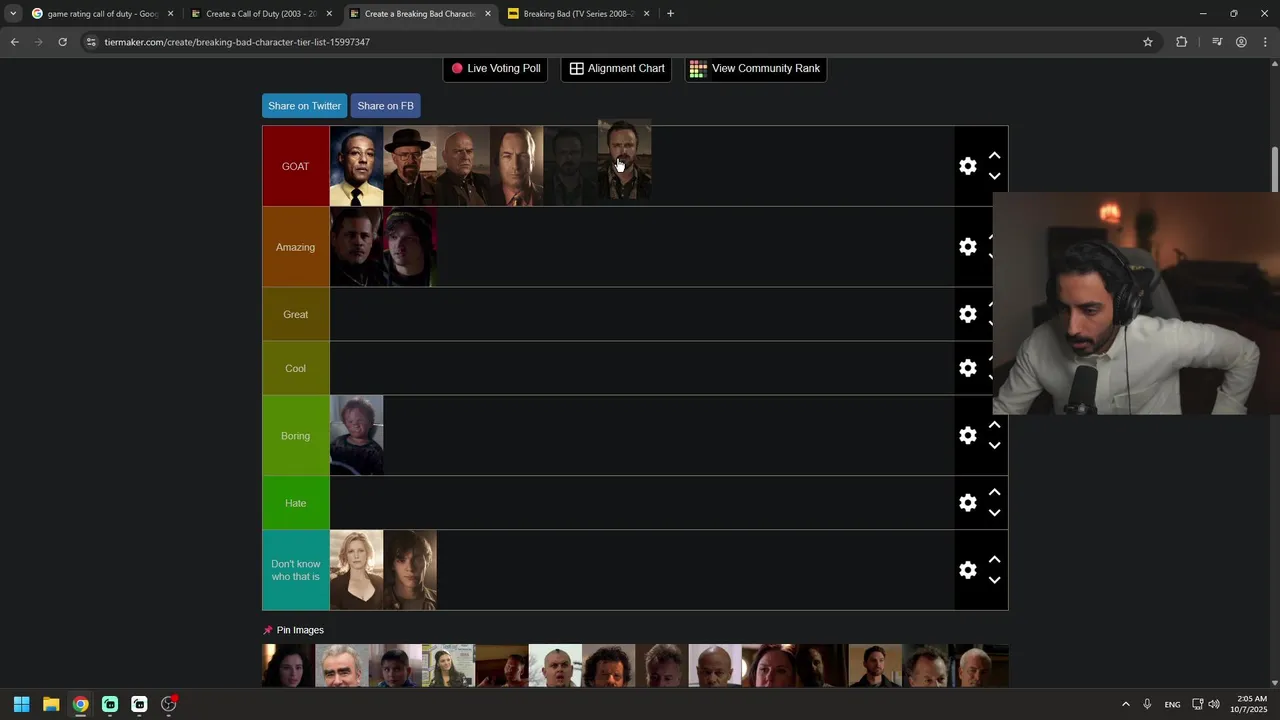Select the second character thumbnail in the Amazing row
Viewport: 1280px width, 720px height.
point(410,247)
